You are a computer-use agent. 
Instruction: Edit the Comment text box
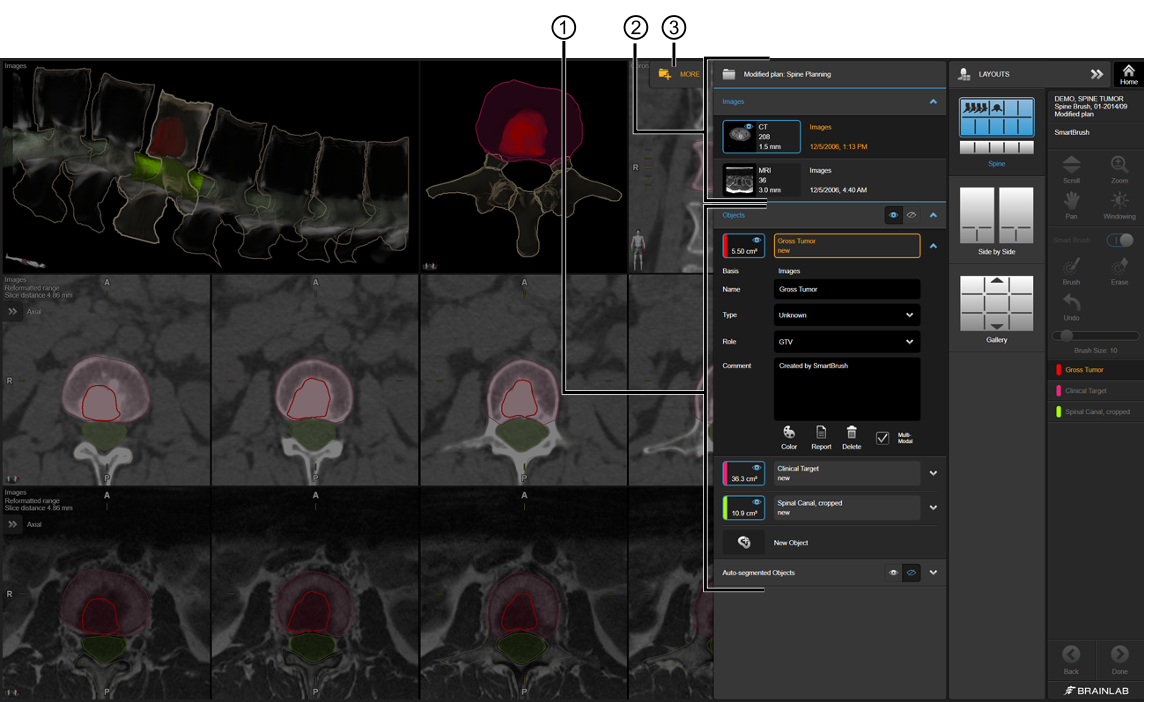point(847,388)
